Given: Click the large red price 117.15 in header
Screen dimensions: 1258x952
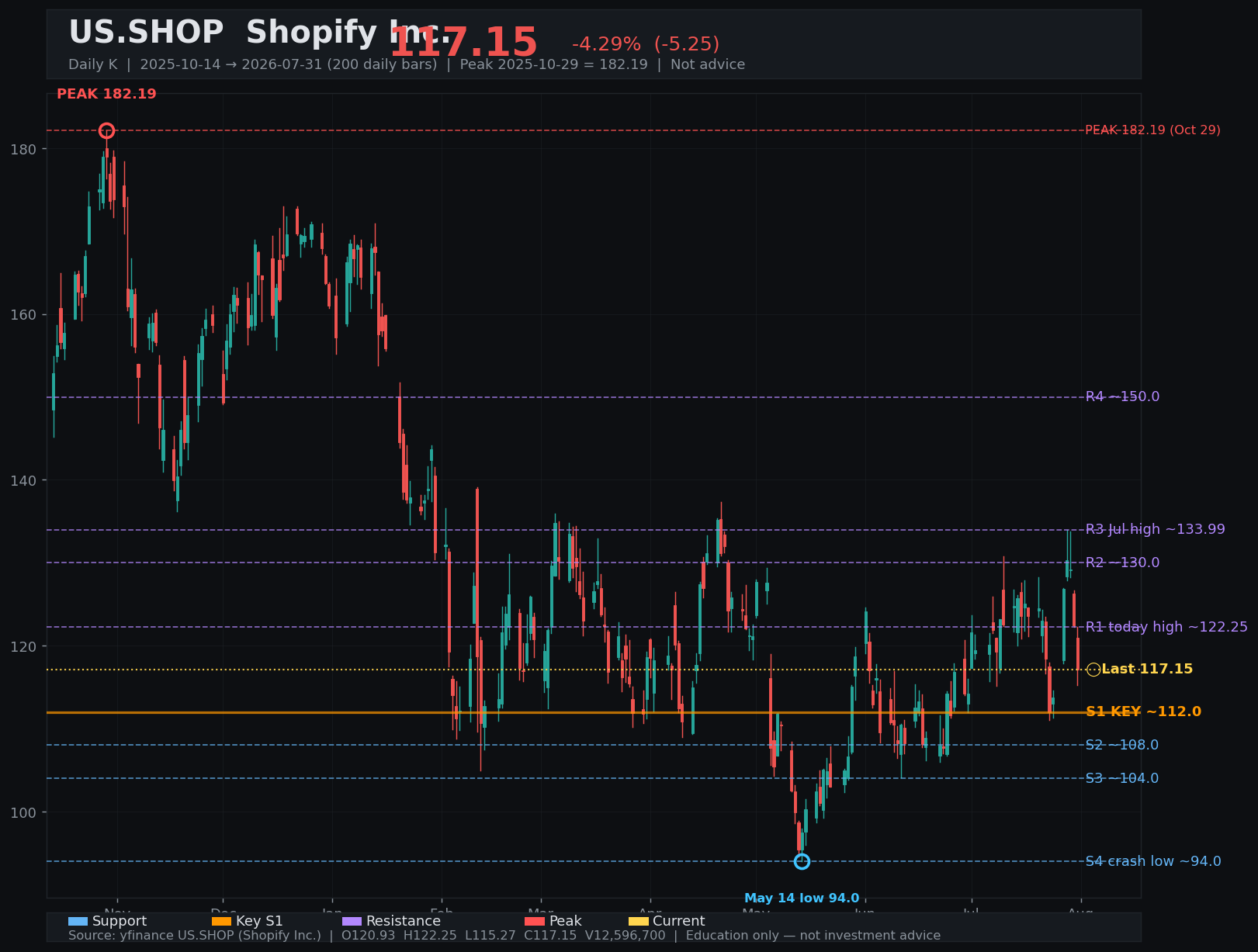Looking at the screenshot, I should (463, 43).
